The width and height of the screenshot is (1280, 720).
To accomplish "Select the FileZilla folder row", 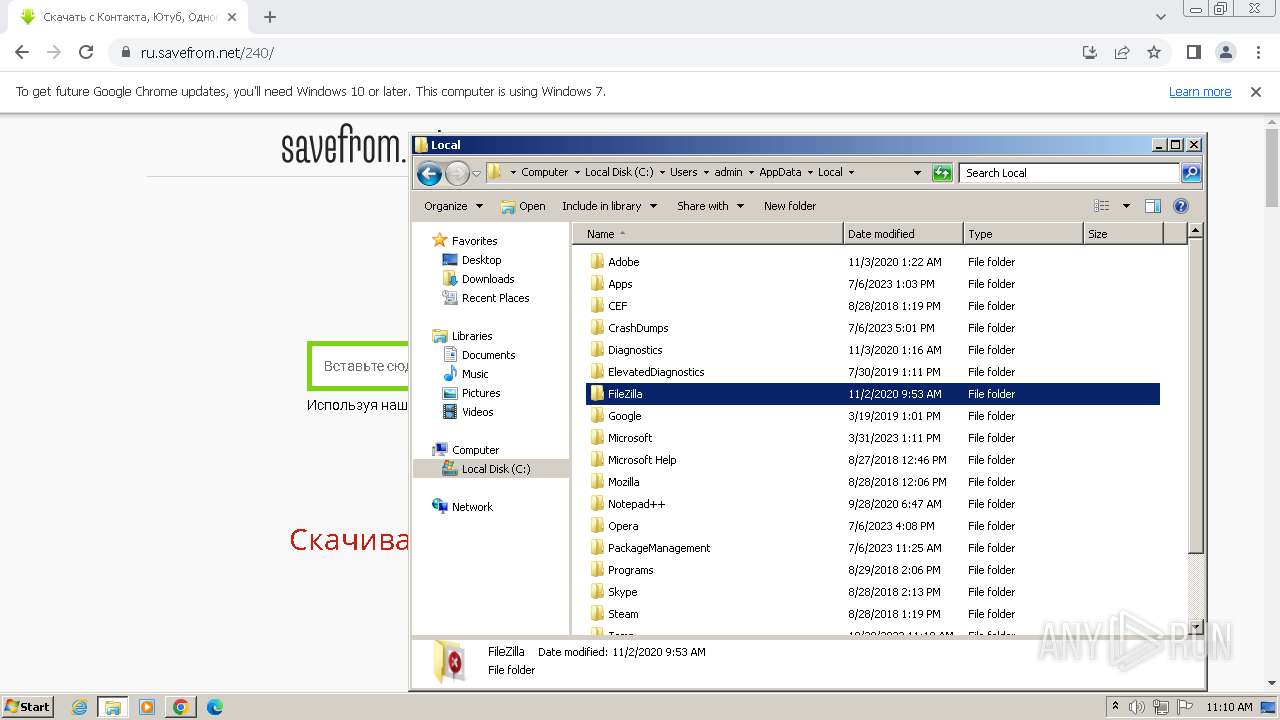I will [872, 394].
